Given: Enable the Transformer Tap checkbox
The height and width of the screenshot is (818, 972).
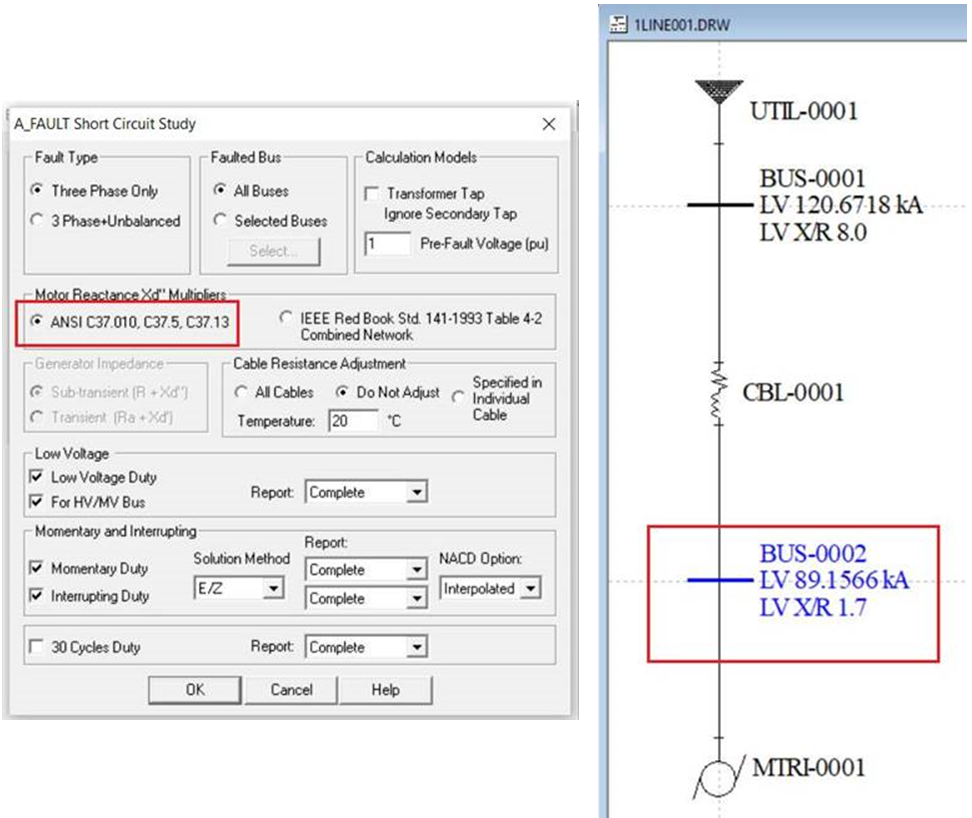Looking at the screenshot, I should tap(372, 194).
